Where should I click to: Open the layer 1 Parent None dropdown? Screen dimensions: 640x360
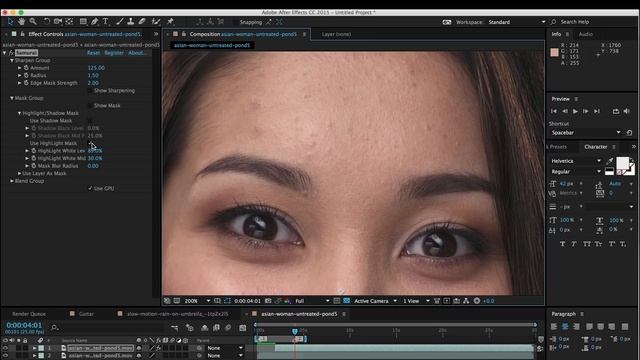224,348
